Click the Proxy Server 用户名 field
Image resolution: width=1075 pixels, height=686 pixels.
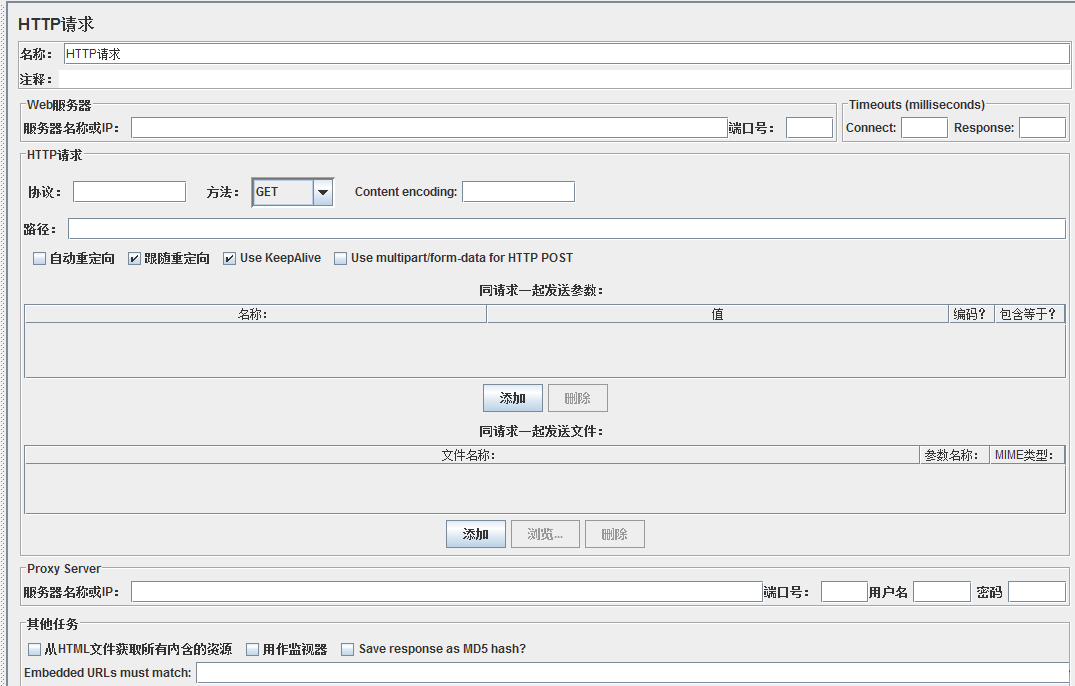pyautogui.click(x=941, y=592)
